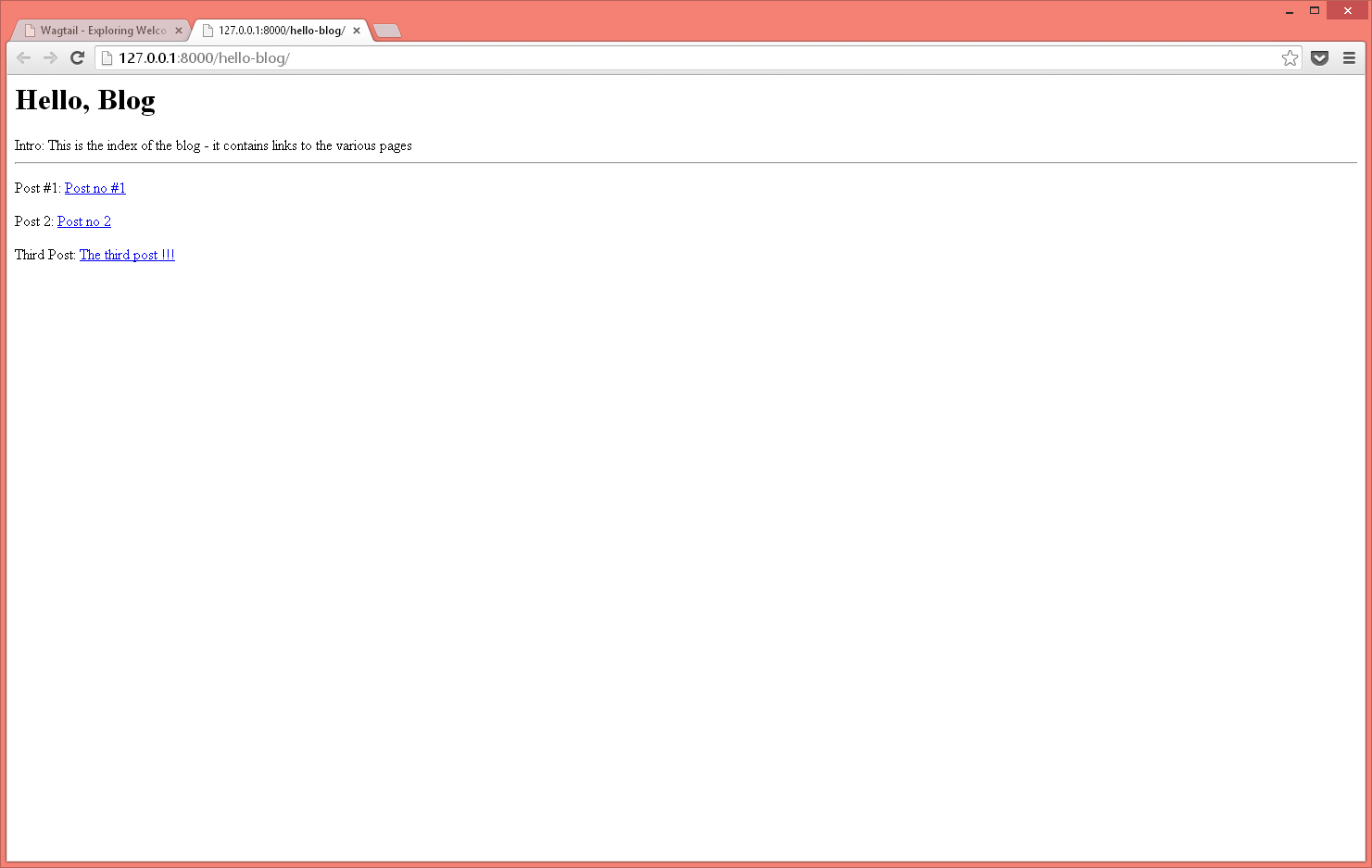1372x868 pixels.
Task: Switch to the Wagtail - Exploring Welcome tab
Action: point(100,31)
